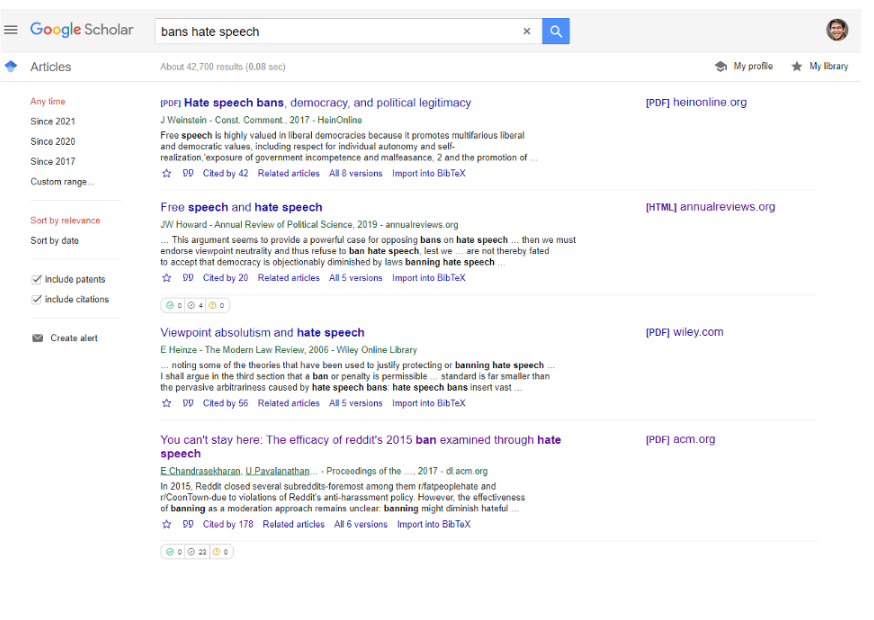The height and width of the screenshot is (620, 874).
Task: Select 'Since 2021' time filter
Action: coord(52,121)
